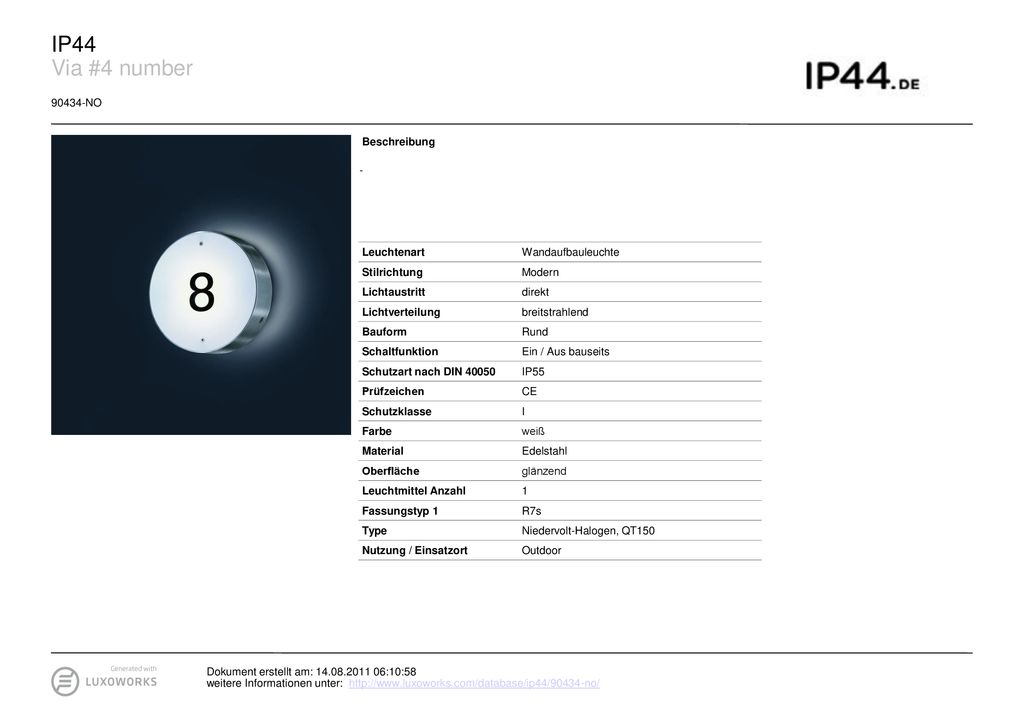The height and width of the screenshot is (724, 1024).
Task: Click the 'Schaltfunktion' label
Action: pos(400,351)
